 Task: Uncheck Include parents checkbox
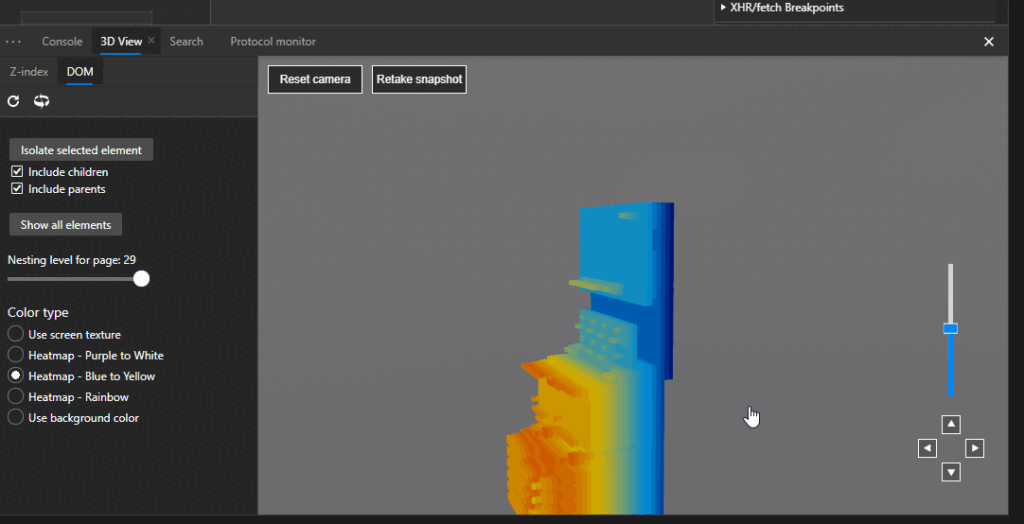pyautogui.click(x=17, y=189)
